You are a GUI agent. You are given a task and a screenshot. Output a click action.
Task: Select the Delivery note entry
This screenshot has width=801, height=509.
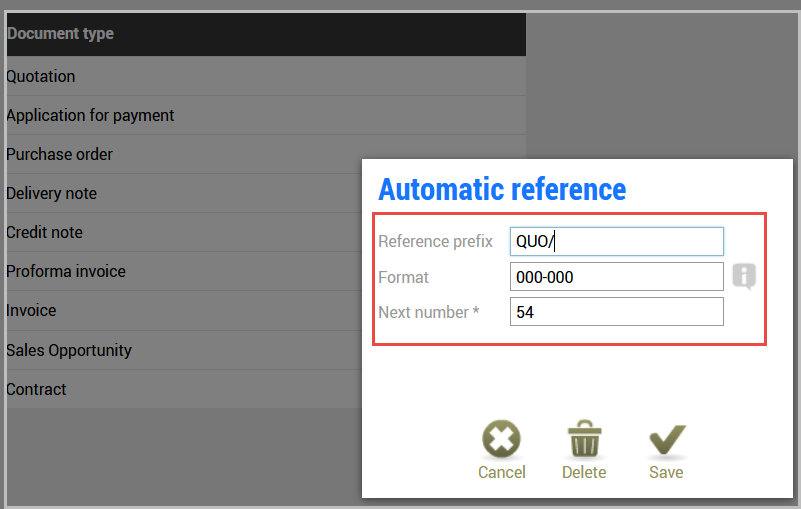click(184, 194)
